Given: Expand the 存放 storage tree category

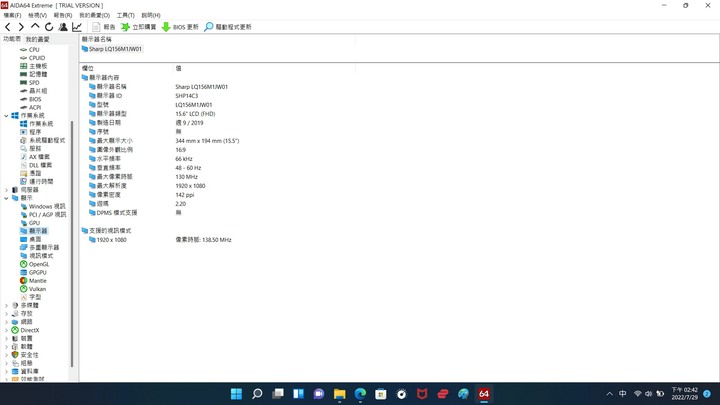Looking at the screenshot, I should (6, 314).
